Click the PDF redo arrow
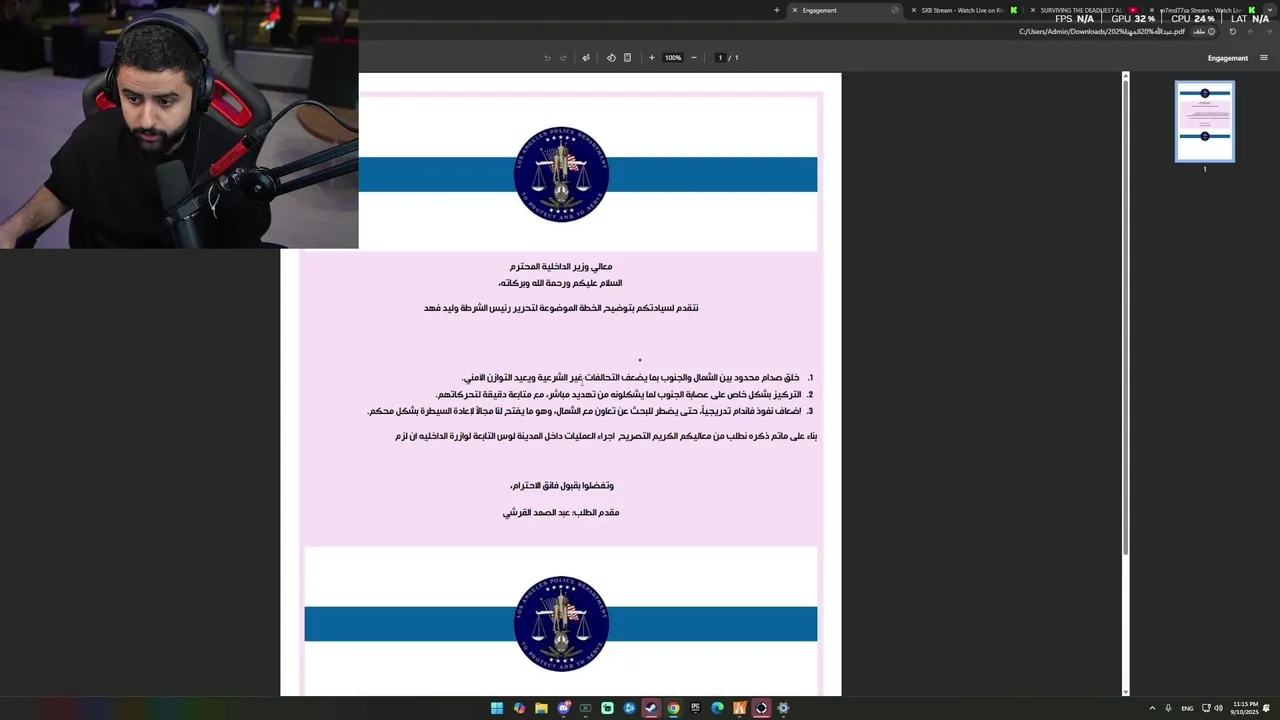The height and width of the screenshot is (720, 1280). [x=563, y=58]
